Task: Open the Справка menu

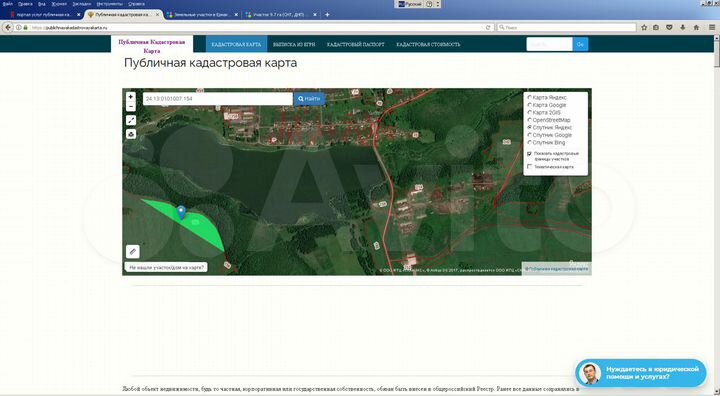Action: pyautogui.click(x=136, y=4)
